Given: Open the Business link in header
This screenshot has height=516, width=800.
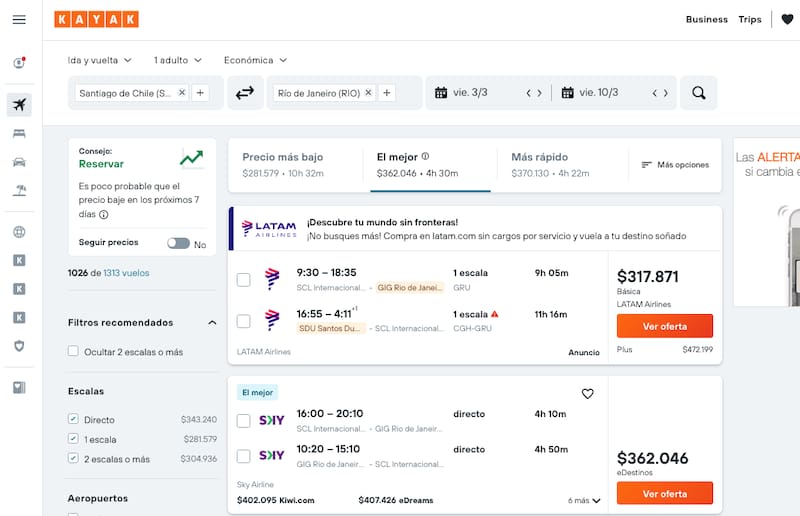Looking at the screenshot, I should click(706, 19).
